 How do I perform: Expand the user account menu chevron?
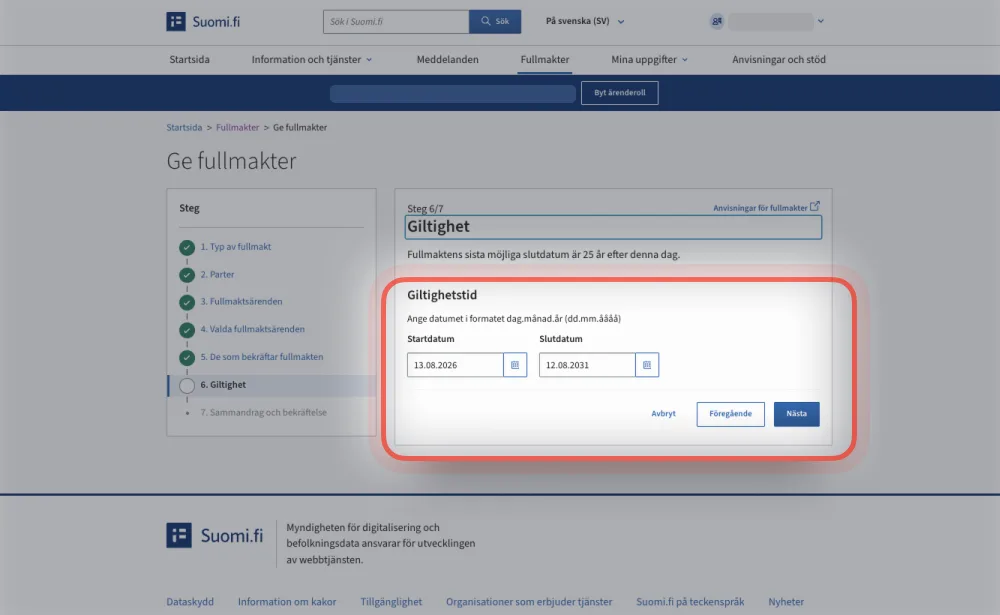pyautogui.click(x=821, y=21)
